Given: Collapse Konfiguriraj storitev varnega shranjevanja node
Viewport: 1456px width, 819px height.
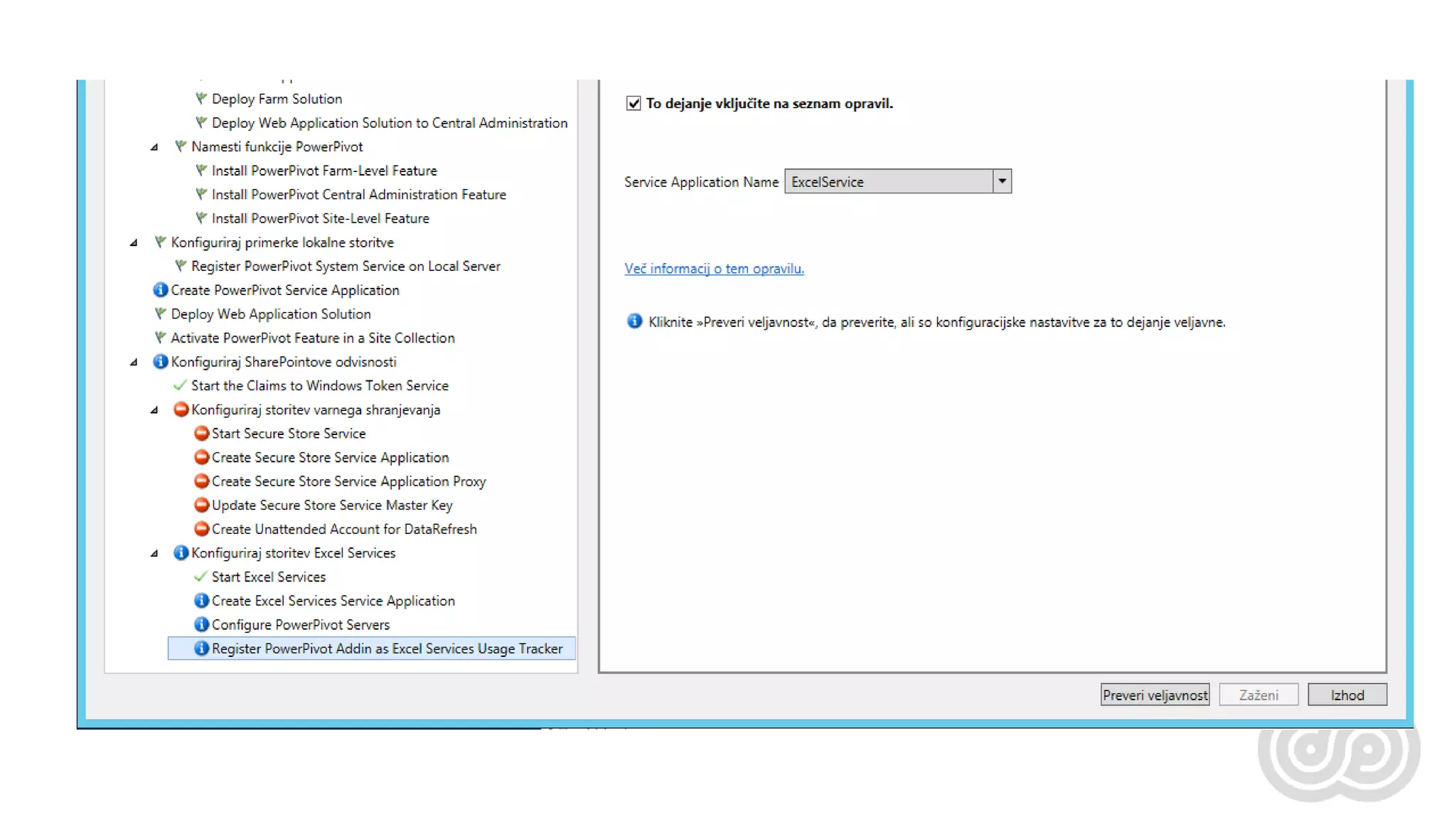Looking at the screenshot, I should point(154,410).
